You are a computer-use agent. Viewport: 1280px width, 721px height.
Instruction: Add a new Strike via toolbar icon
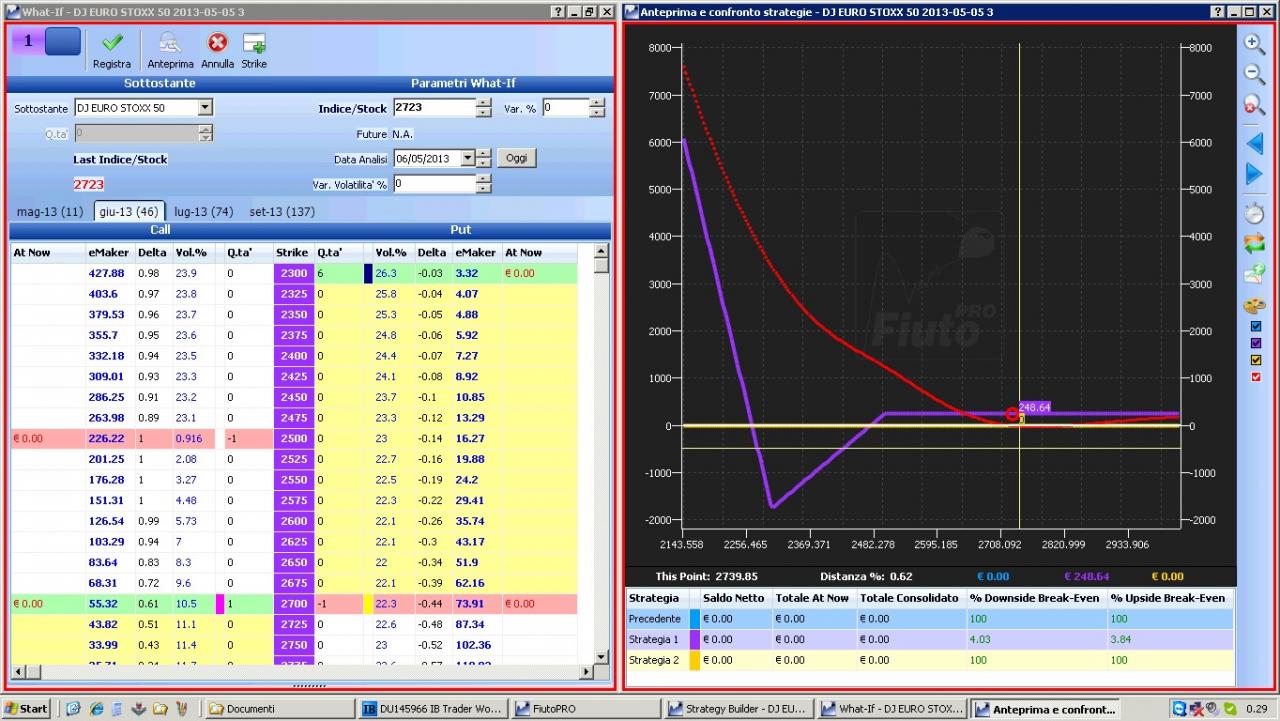point(254,43)
